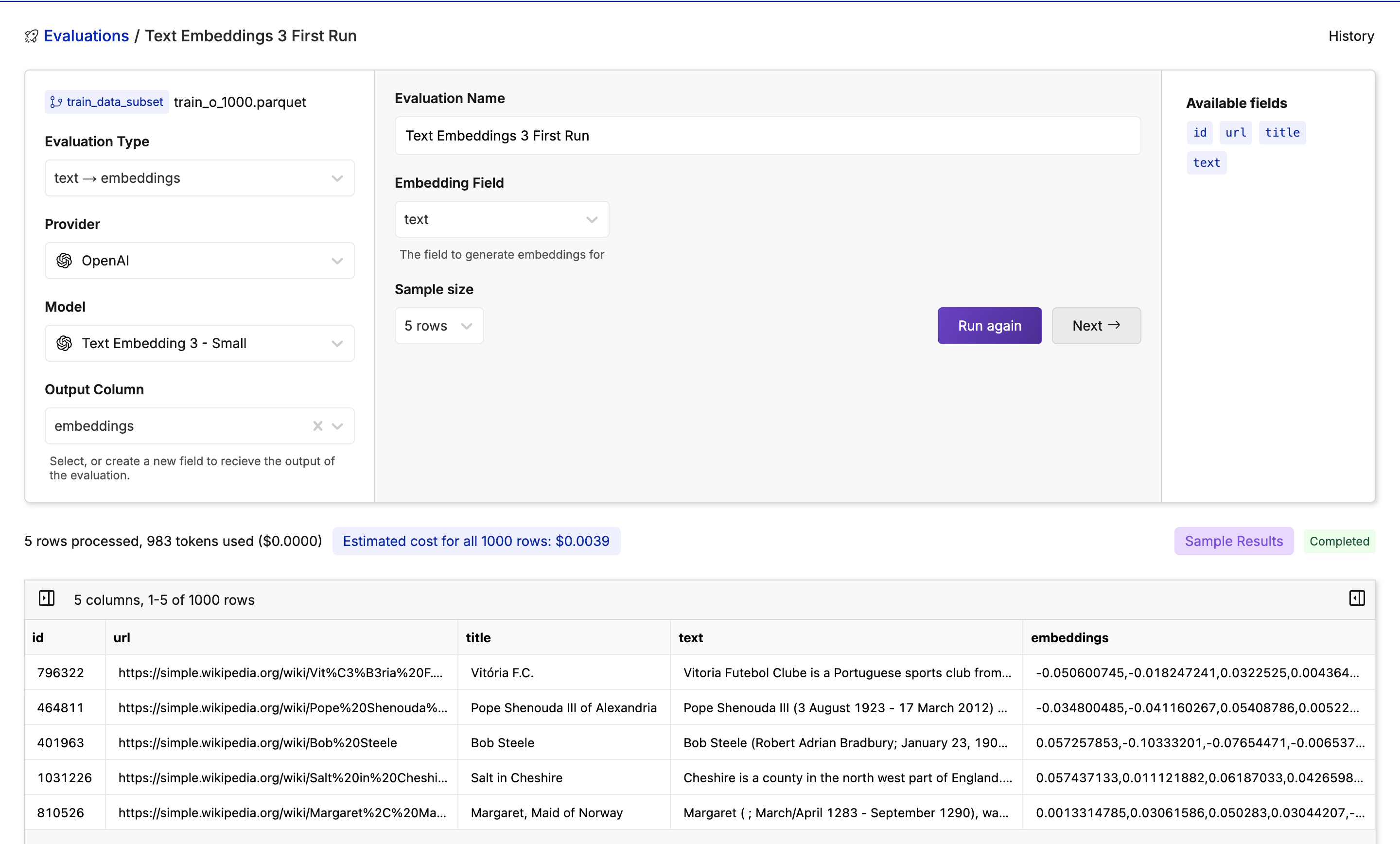This screenshot has height=844, width=1400.
Task: Click arrow icon on Next button
Action: [1114, 325]
